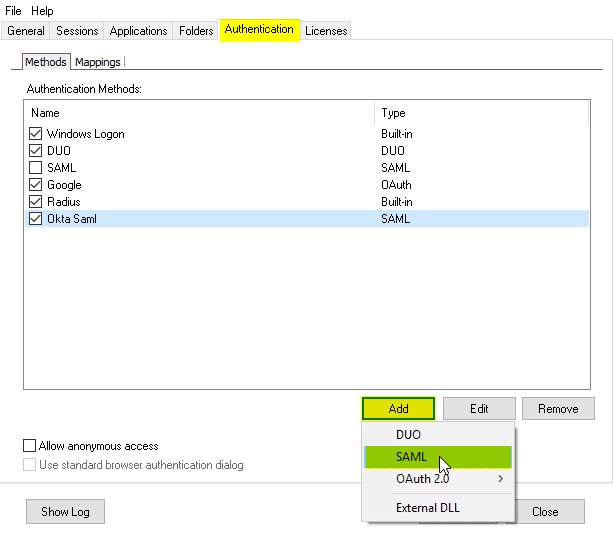Choose External DLL from the Add menu

pos(438,508)
